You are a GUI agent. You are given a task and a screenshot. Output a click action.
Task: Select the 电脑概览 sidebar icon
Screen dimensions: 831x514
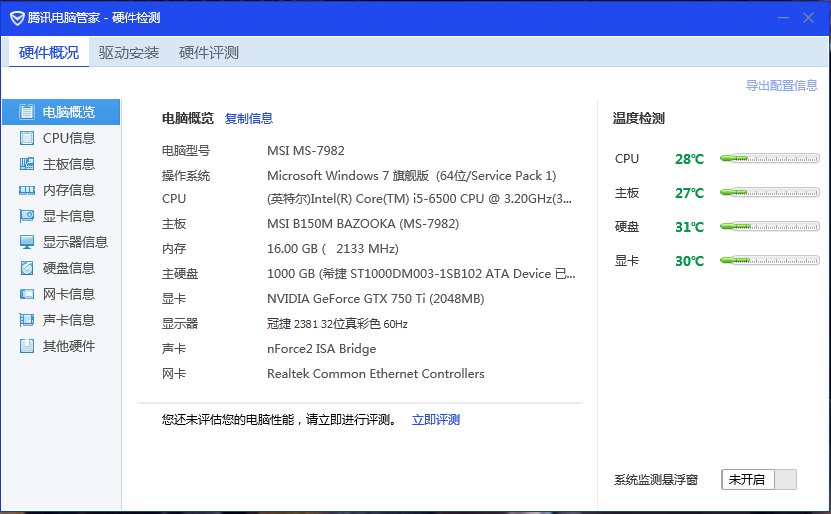point(27,112)
